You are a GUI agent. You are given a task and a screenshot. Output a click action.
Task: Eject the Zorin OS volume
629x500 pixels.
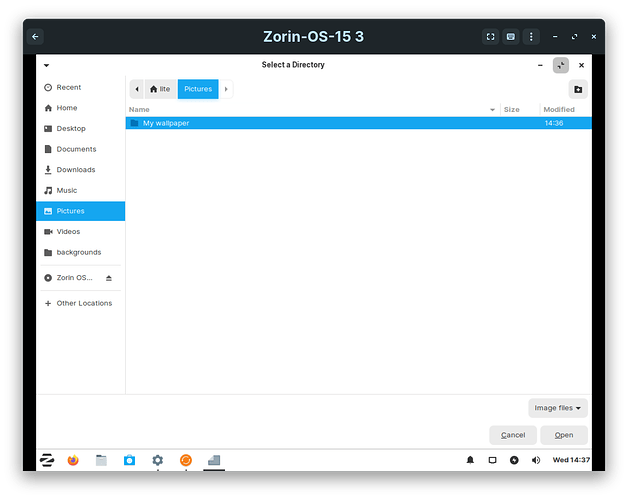point(109,278)
